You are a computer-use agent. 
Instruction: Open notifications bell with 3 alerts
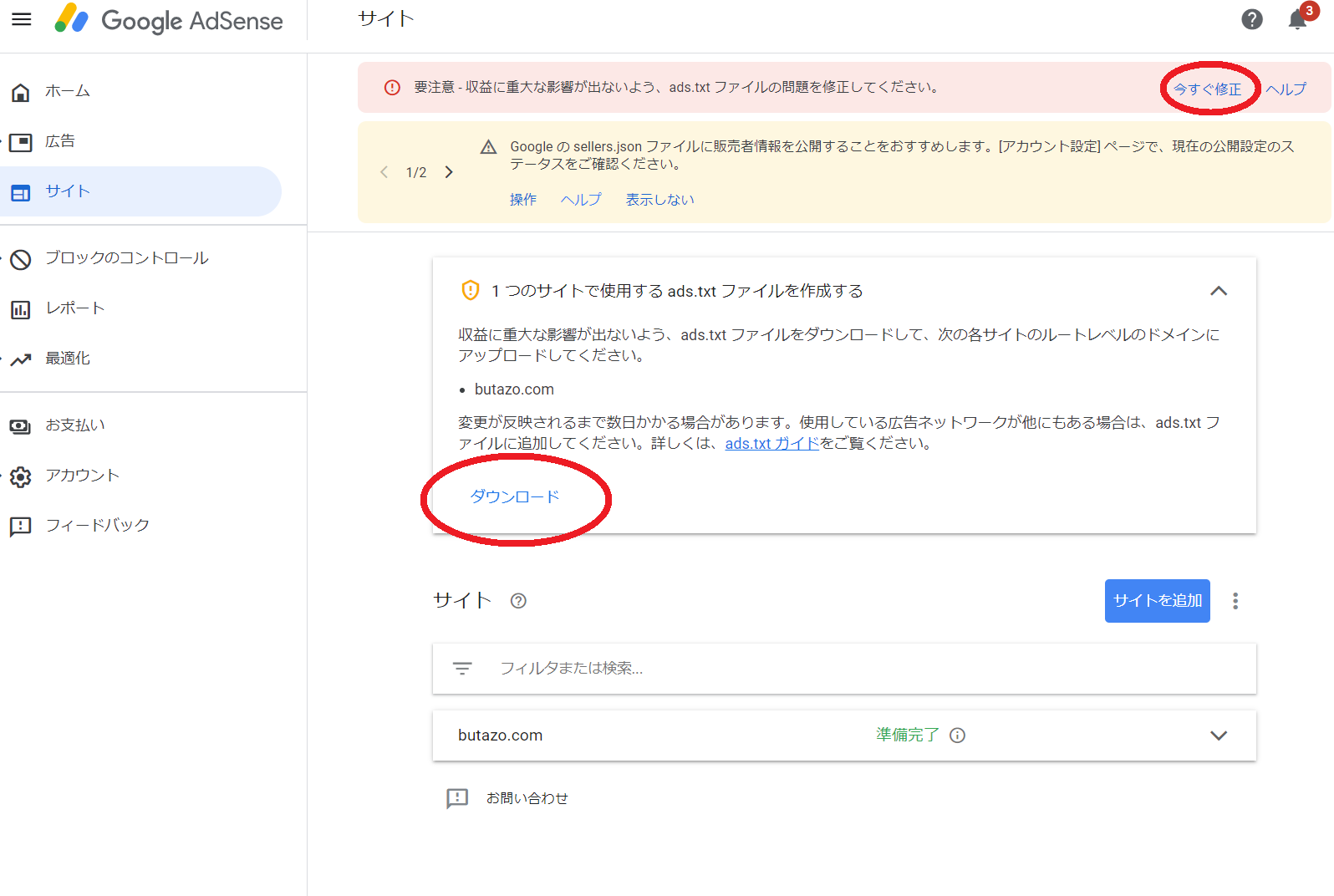pyautogui.click(x=1297, y=19)
